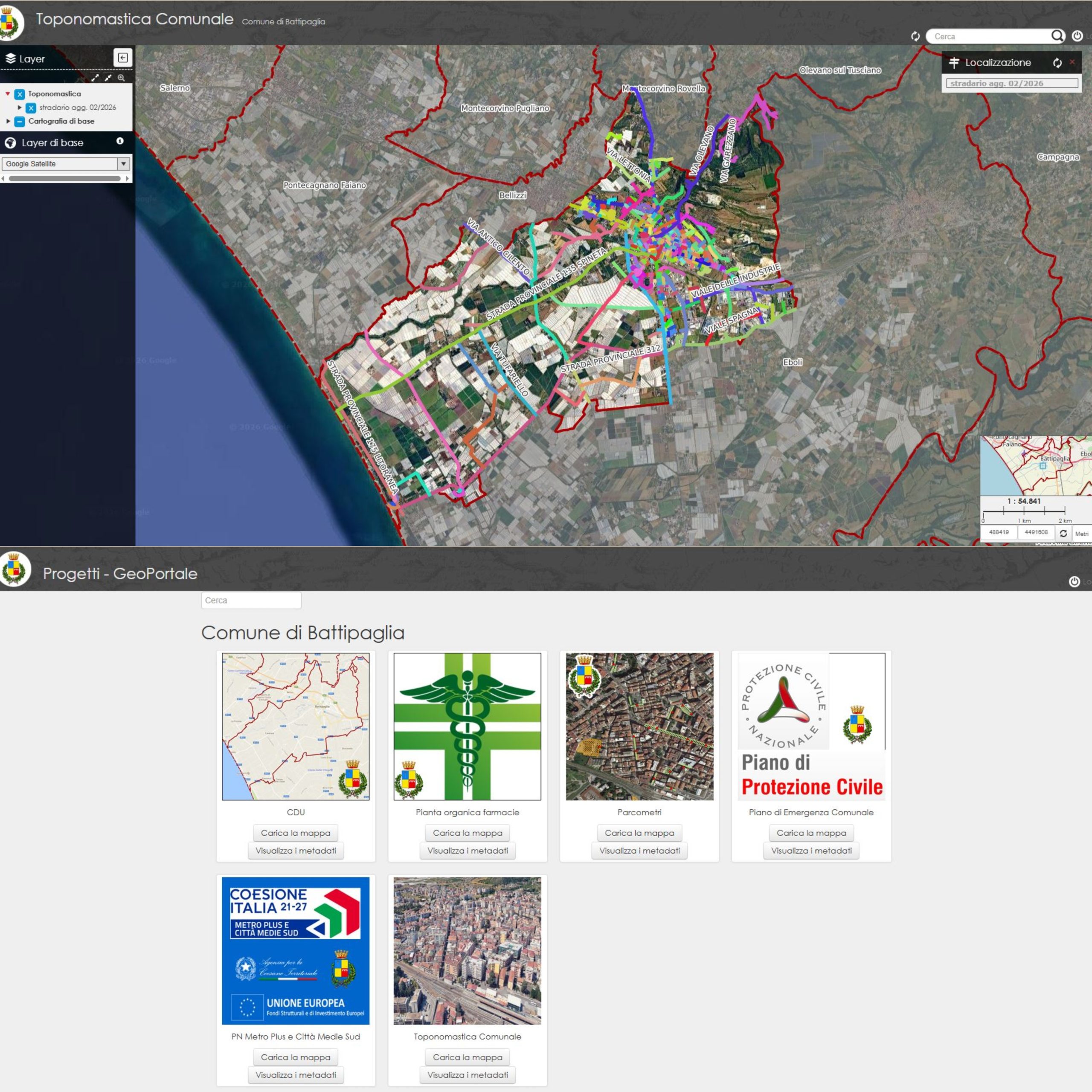Click the Cerca field in Progetti GeoPortale
This screenshot has width=1092, height=1092.
pos(251,600)
